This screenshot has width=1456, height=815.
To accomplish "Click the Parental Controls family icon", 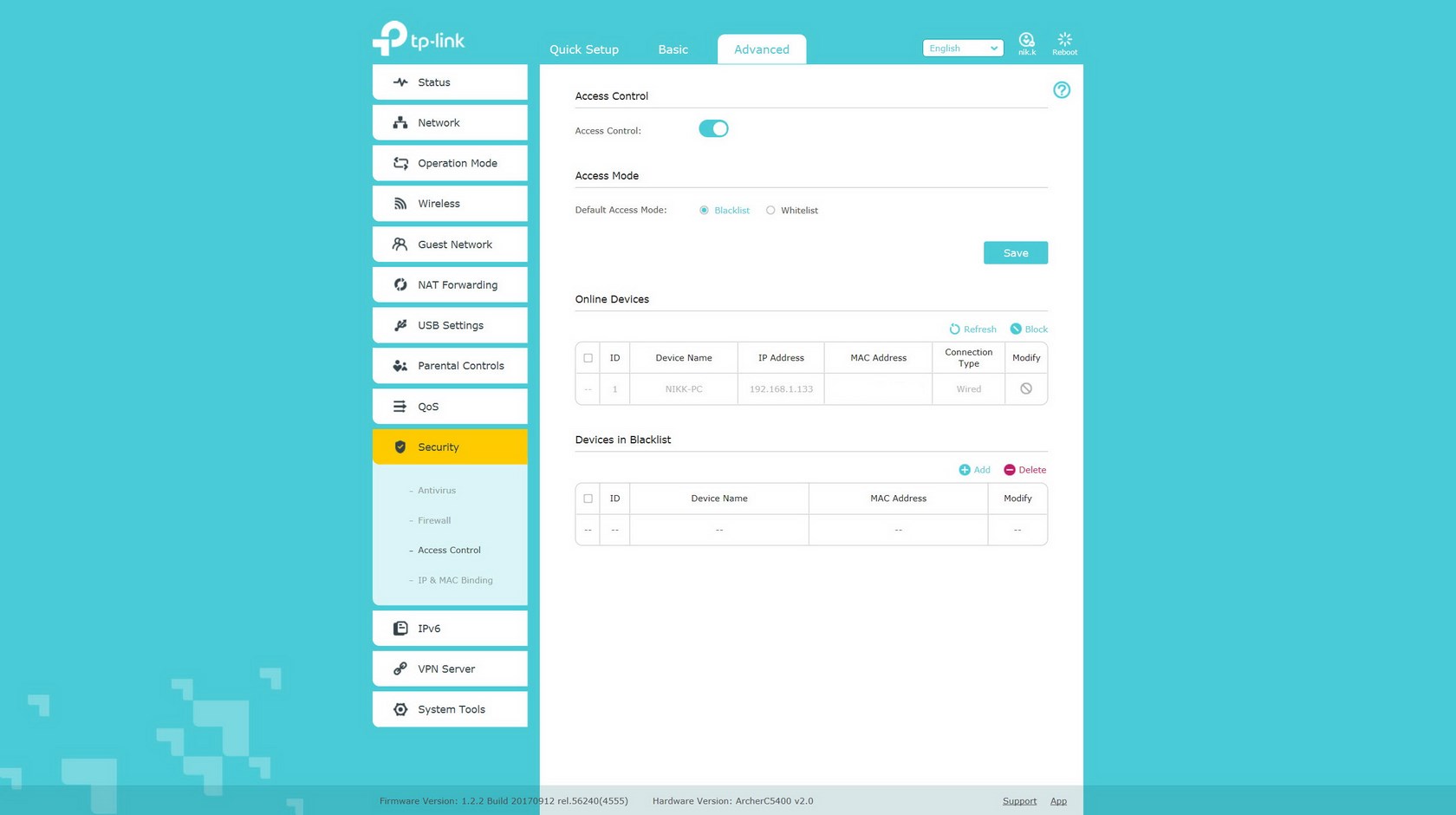I will [x=400, y=366].
